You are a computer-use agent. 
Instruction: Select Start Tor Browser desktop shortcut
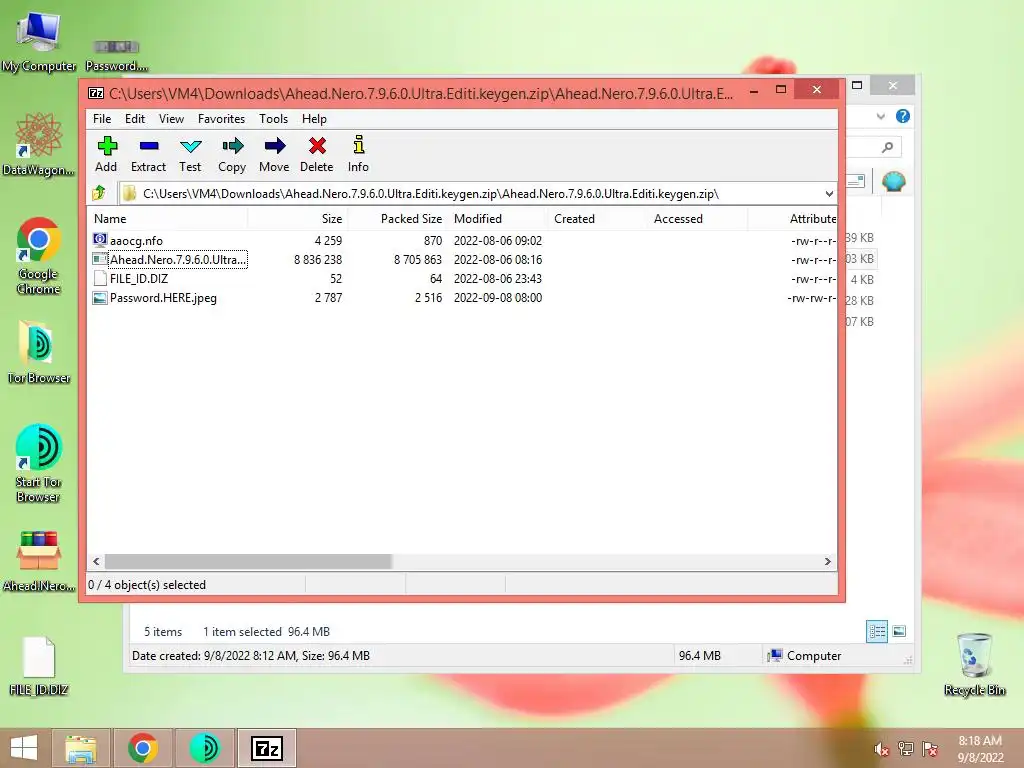(x=39, y=463)
